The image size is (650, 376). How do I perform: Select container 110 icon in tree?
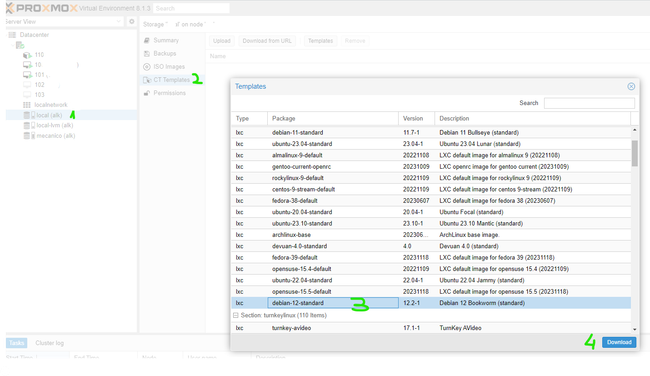(x=27, y=55)
